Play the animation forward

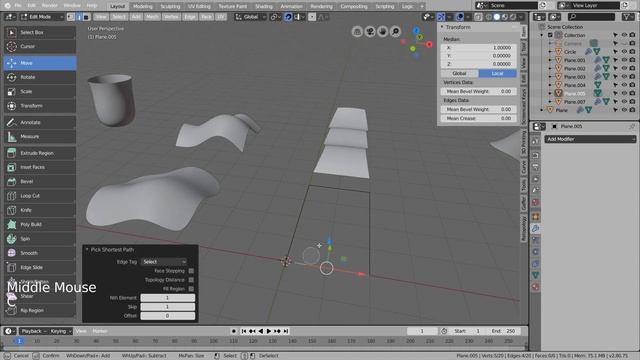point(269,331)
